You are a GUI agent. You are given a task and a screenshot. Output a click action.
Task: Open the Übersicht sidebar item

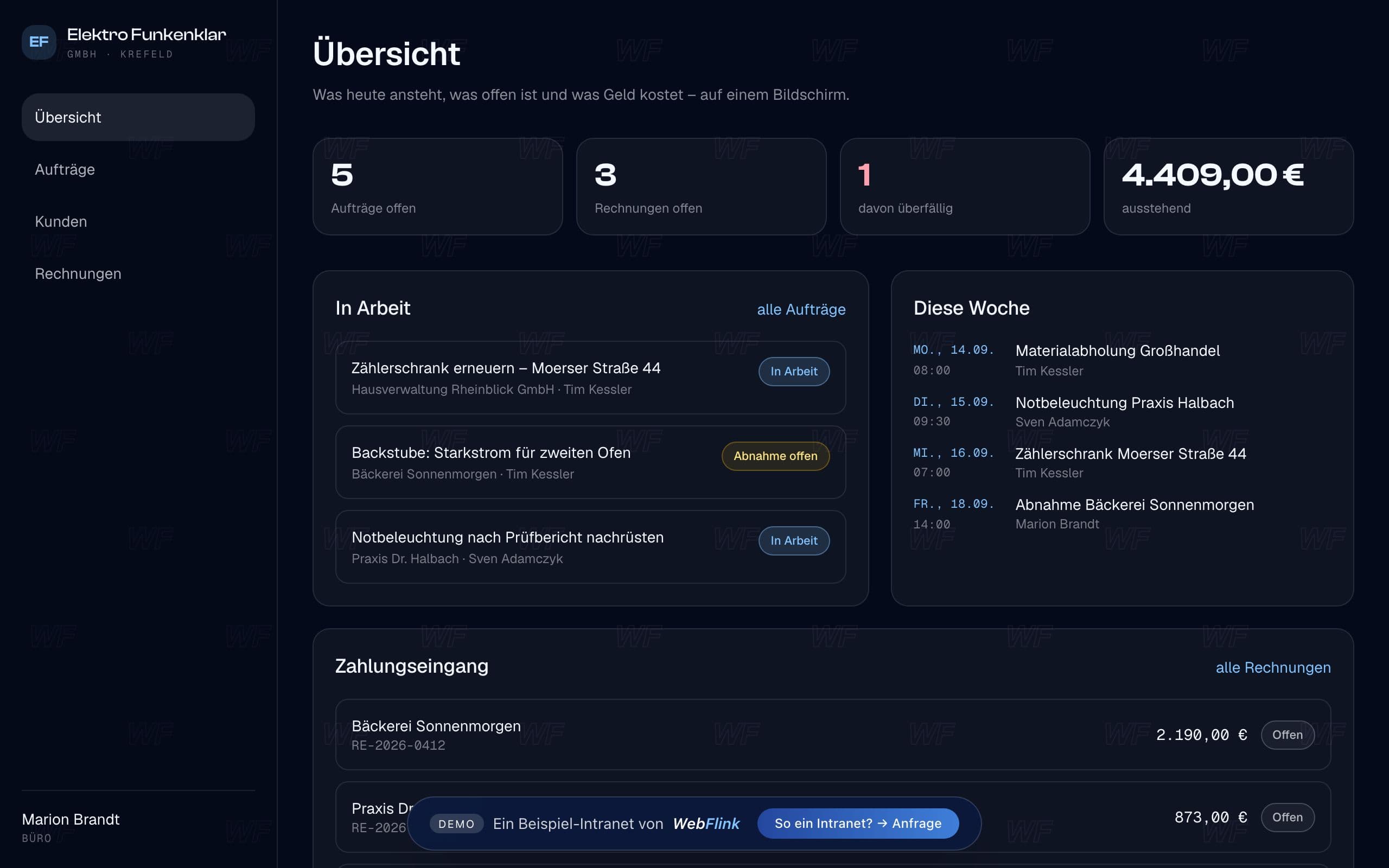[138, 117]
